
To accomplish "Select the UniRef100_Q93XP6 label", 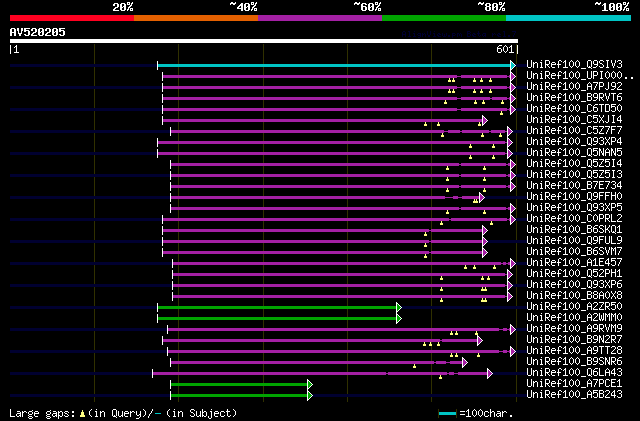I will pos(574,285).
